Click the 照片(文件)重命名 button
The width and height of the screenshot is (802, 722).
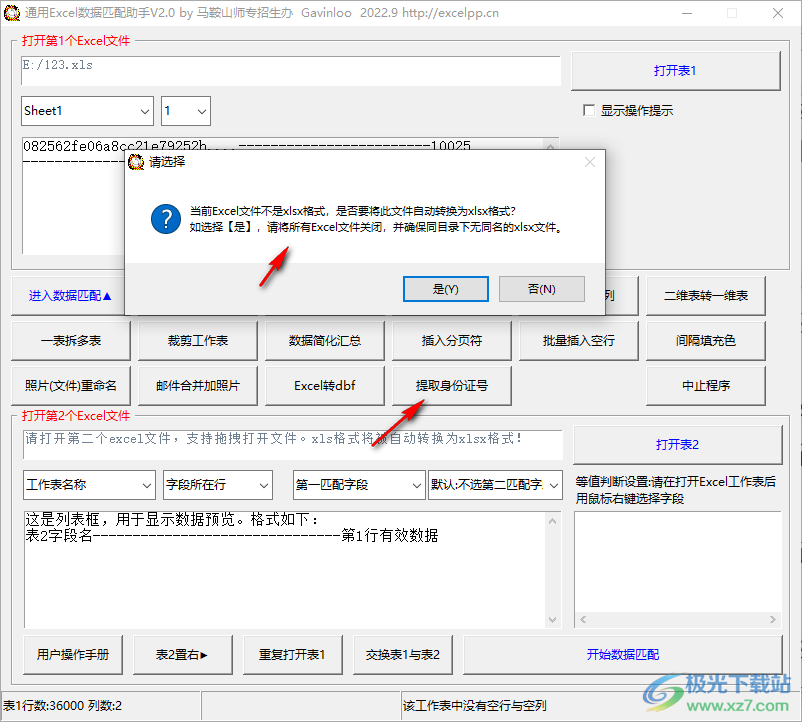click(x=71, y=386)
